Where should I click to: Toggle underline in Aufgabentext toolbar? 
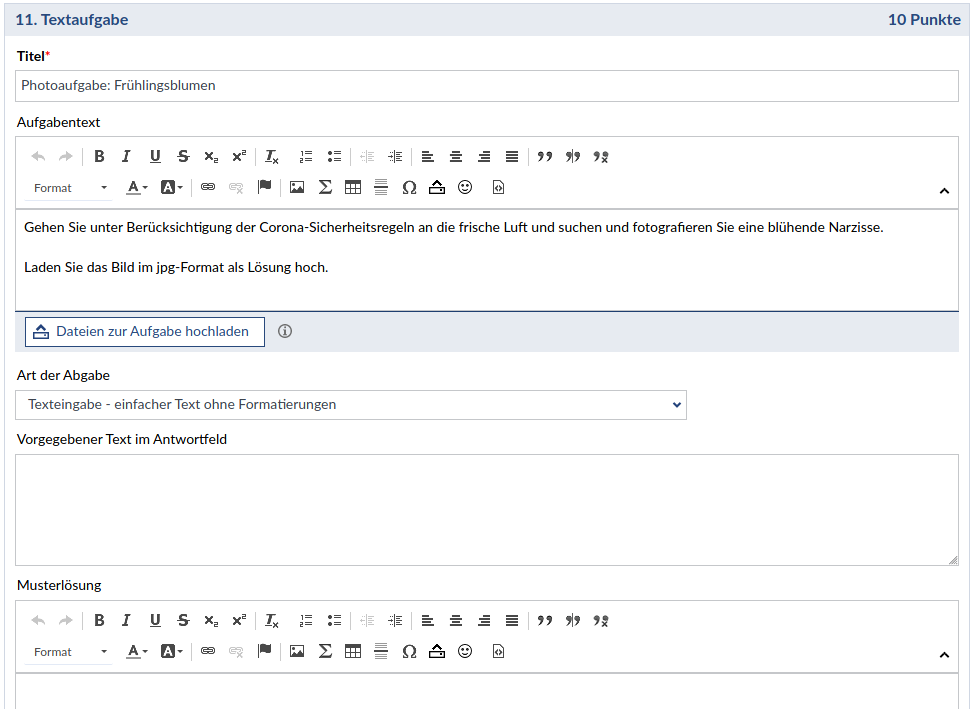point(155,156)
